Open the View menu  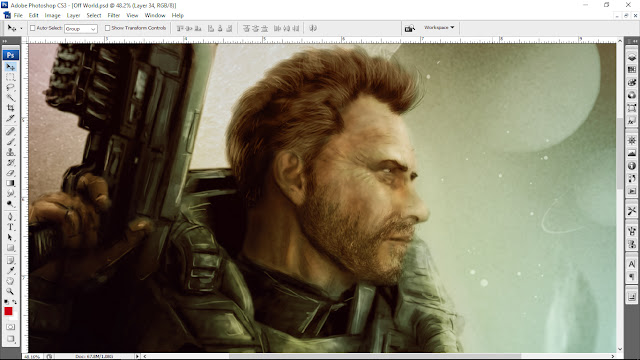tap(132, 16)
